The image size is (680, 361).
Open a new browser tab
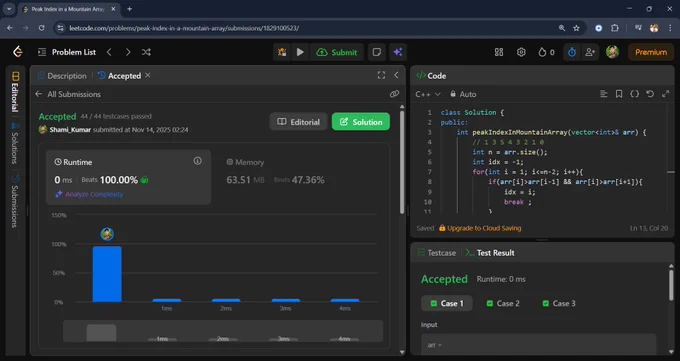129,9
